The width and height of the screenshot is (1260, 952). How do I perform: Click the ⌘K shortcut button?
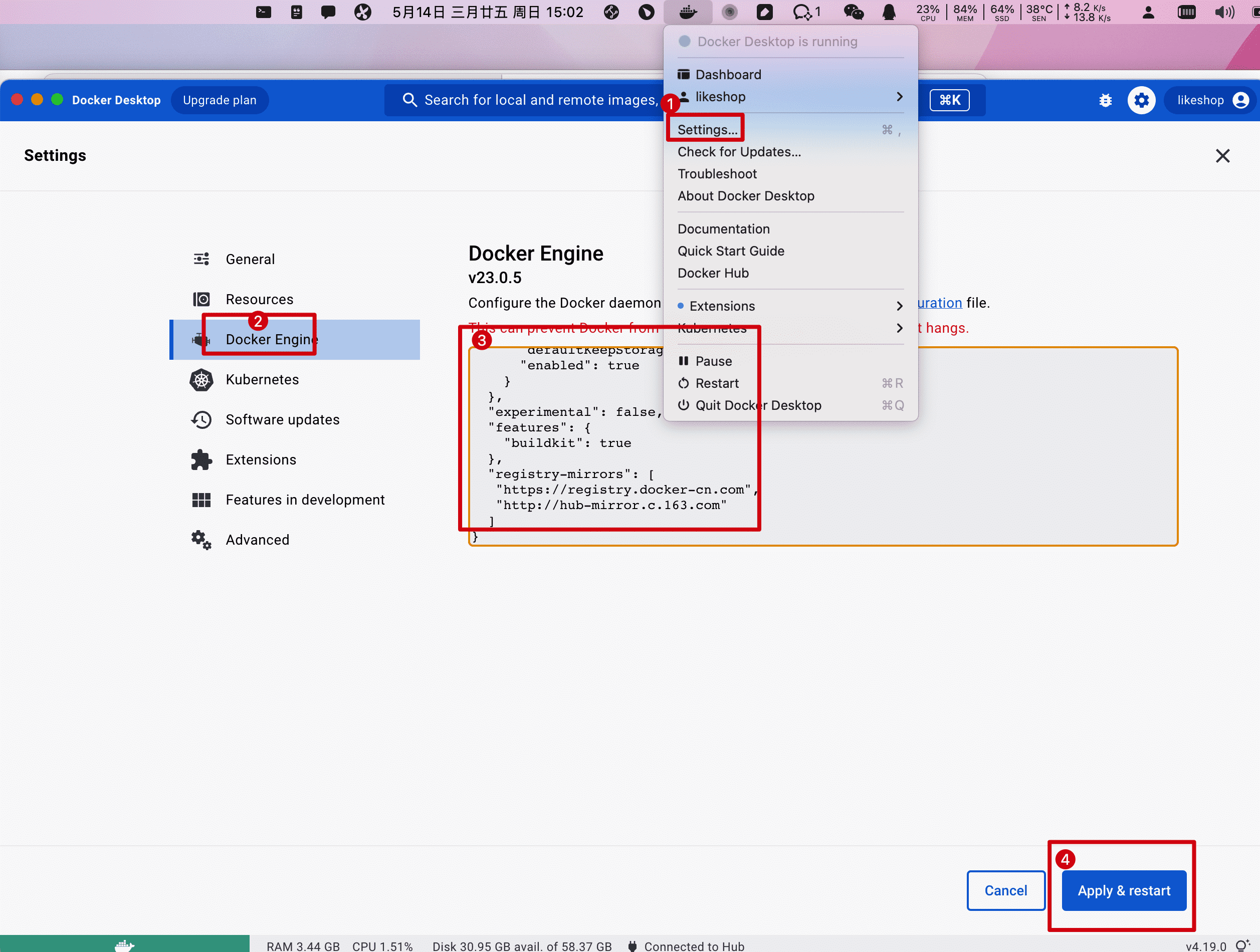(x=949, y=100)
